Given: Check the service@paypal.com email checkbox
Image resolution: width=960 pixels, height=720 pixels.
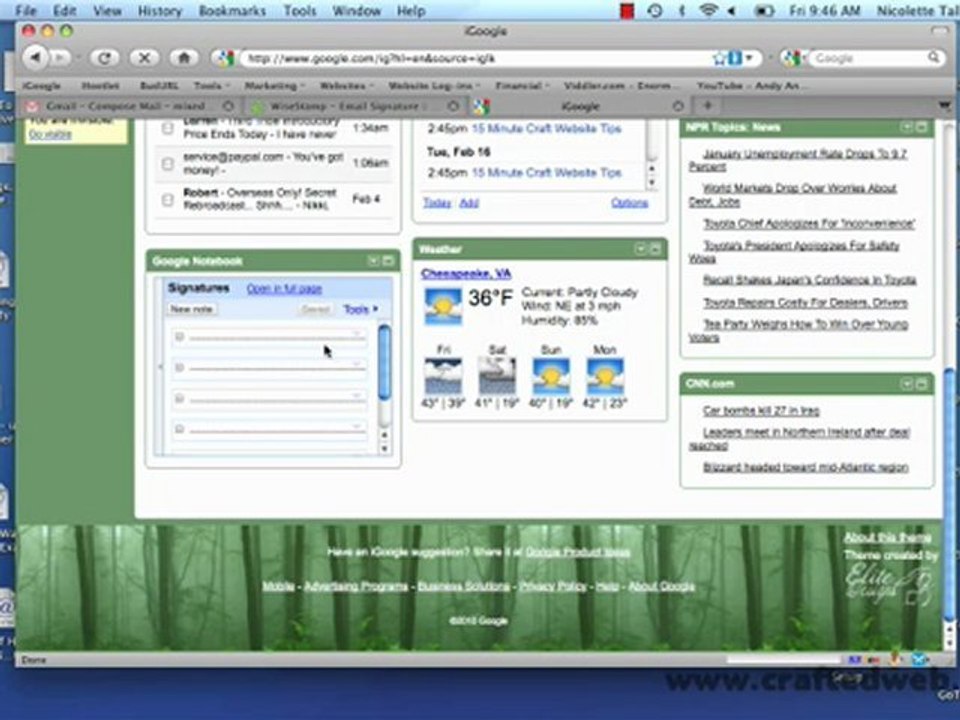Looking at the screenshot, I should click(167, 163).
